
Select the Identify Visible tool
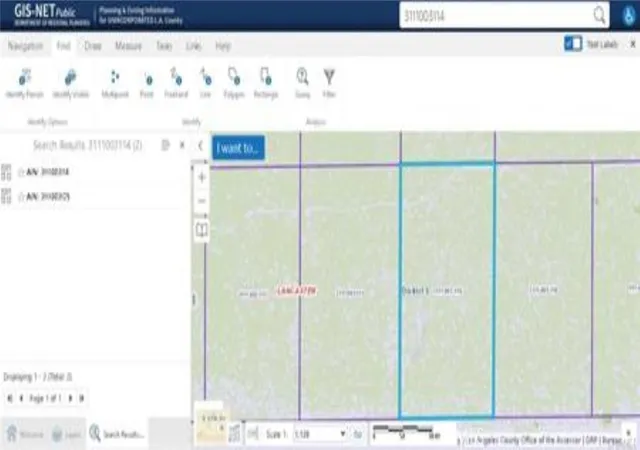(x=70, y=83)
